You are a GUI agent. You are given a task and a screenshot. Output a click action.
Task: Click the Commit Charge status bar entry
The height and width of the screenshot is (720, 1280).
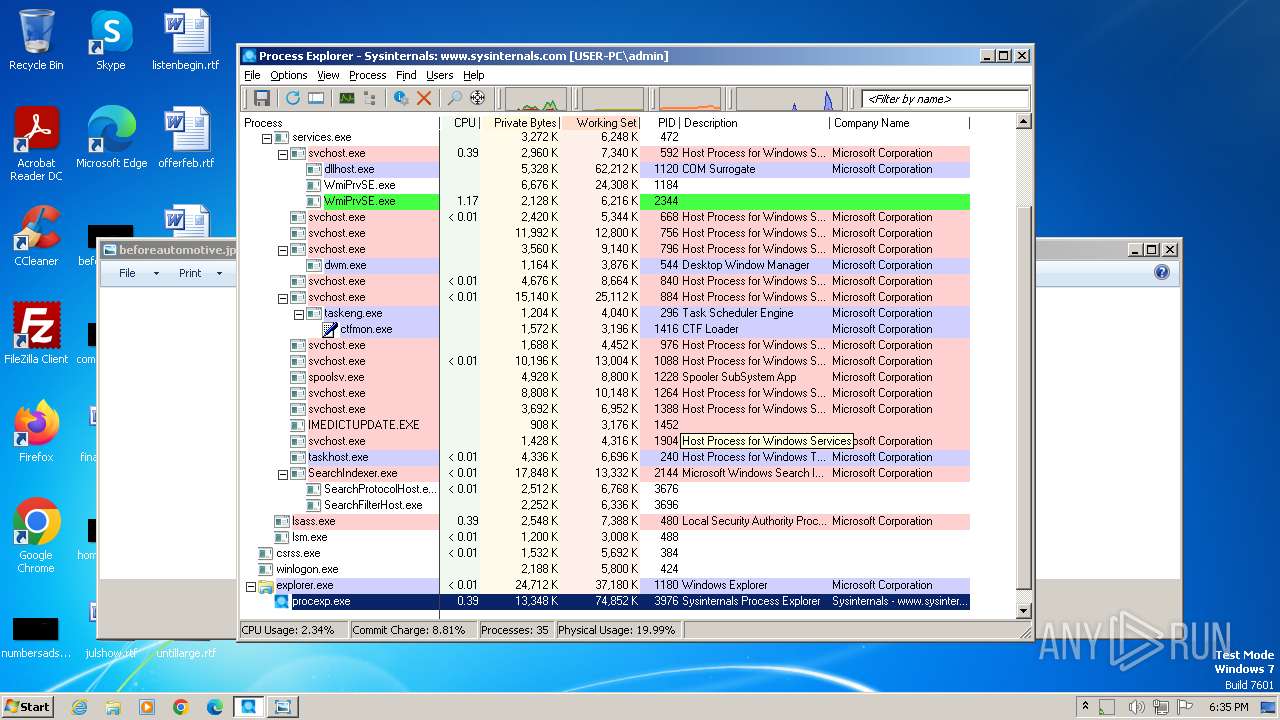412,630
